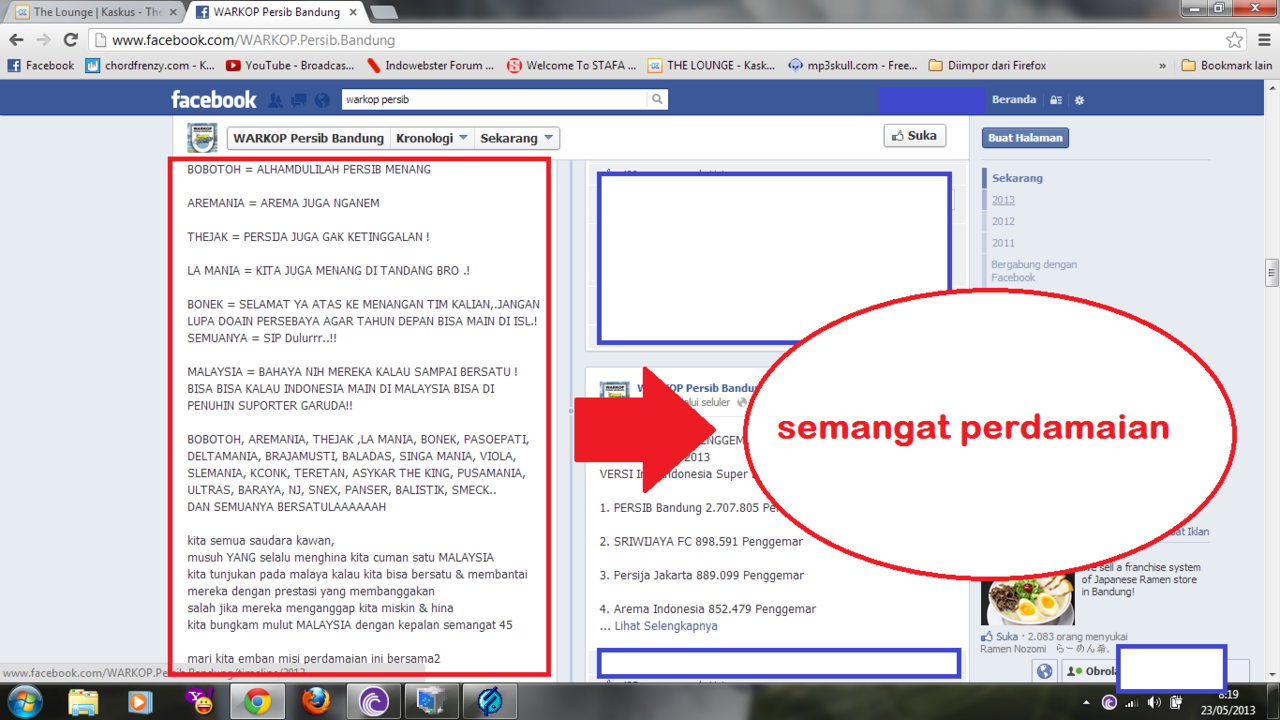Viewport: 1280px width, 720px height.
Task: Open the Chrome menu icon
Action: (x=1264, y=40)
